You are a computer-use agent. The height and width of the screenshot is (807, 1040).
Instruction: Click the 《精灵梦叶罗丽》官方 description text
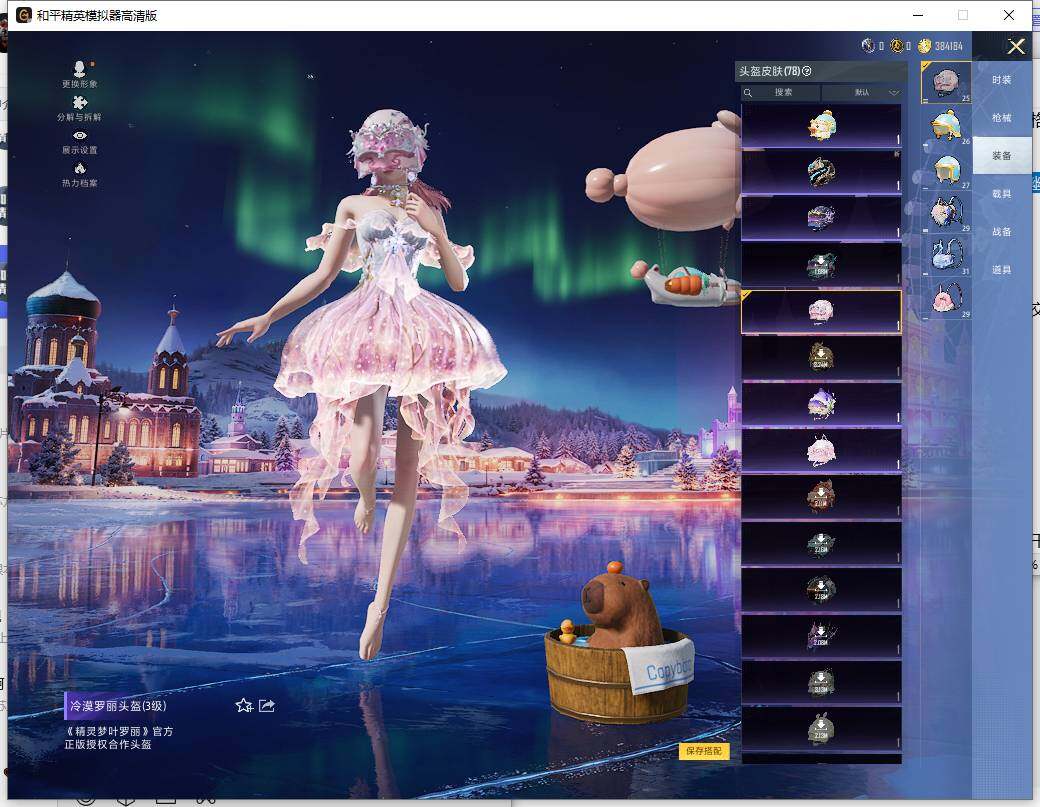(119, 731)
